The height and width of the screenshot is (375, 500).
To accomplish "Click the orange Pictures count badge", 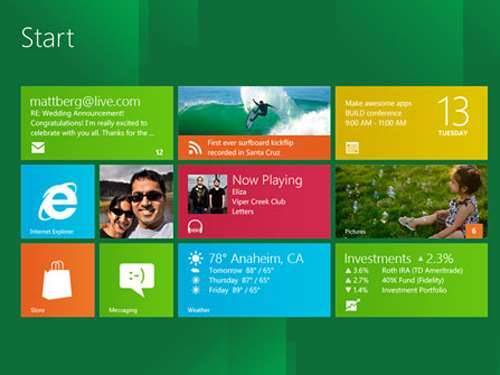I will [474, 230].
